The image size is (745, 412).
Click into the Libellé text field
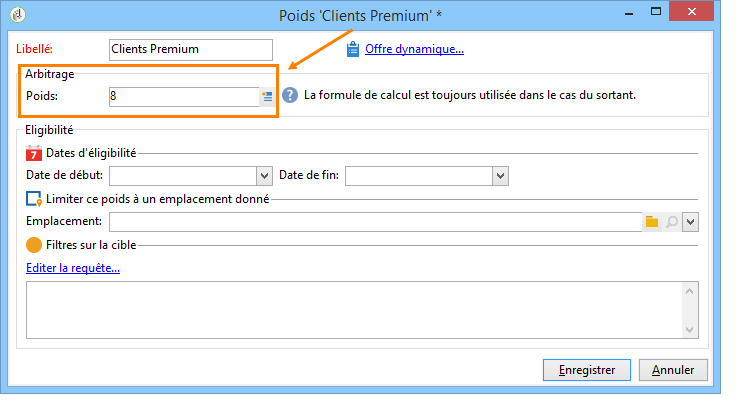(x=191, y=50)
